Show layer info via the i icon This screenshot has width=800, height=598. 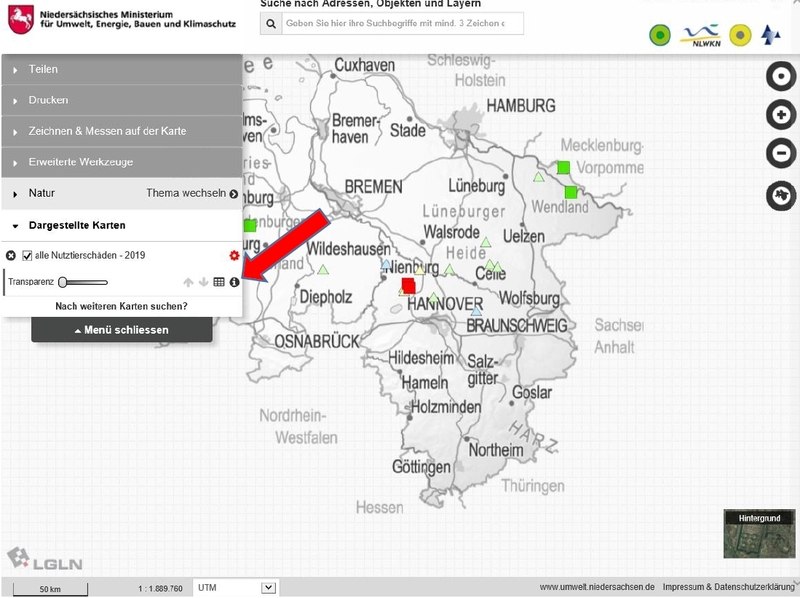(235, 283)
